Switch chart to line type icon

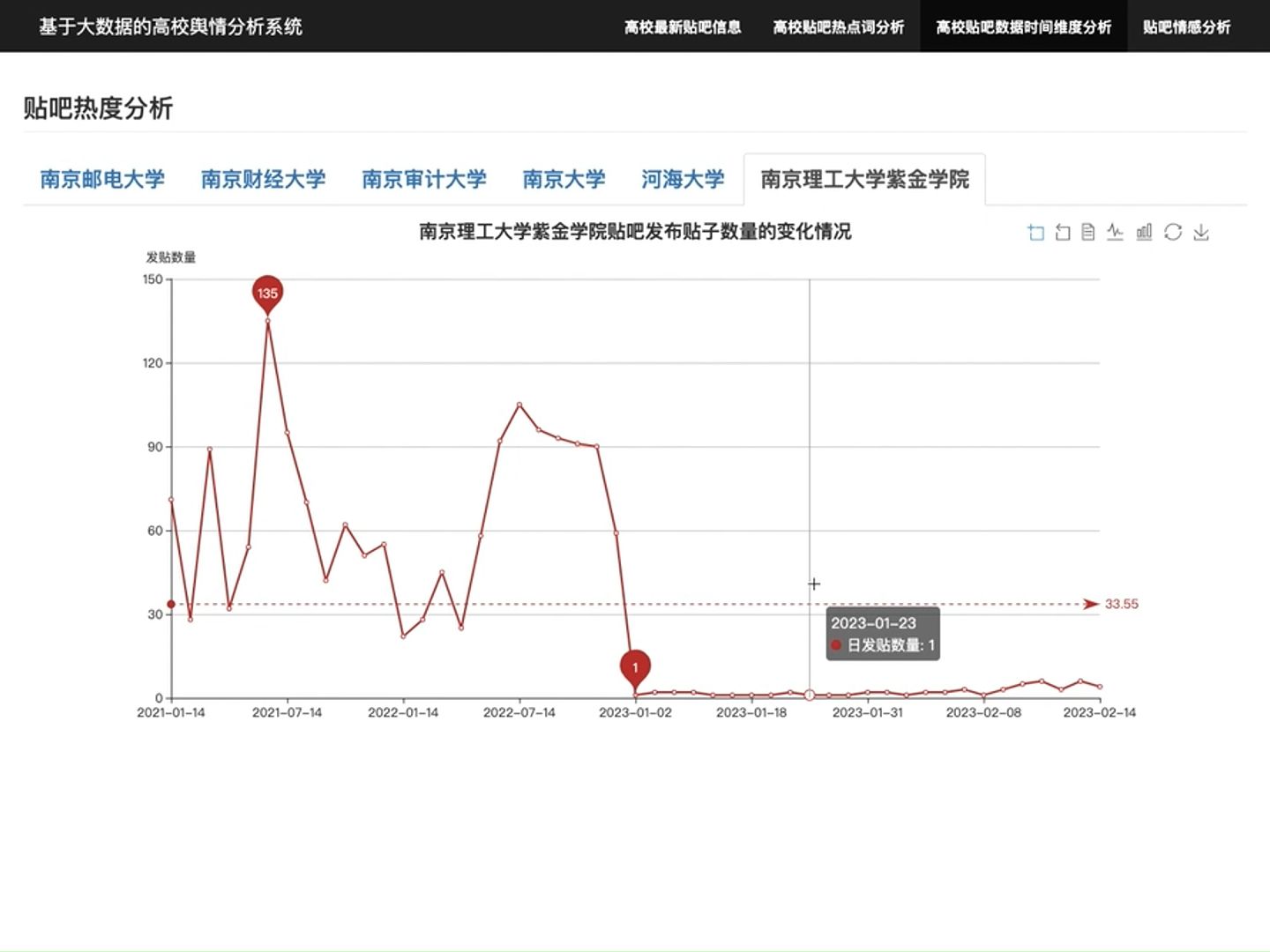(x=1116, y=232)
